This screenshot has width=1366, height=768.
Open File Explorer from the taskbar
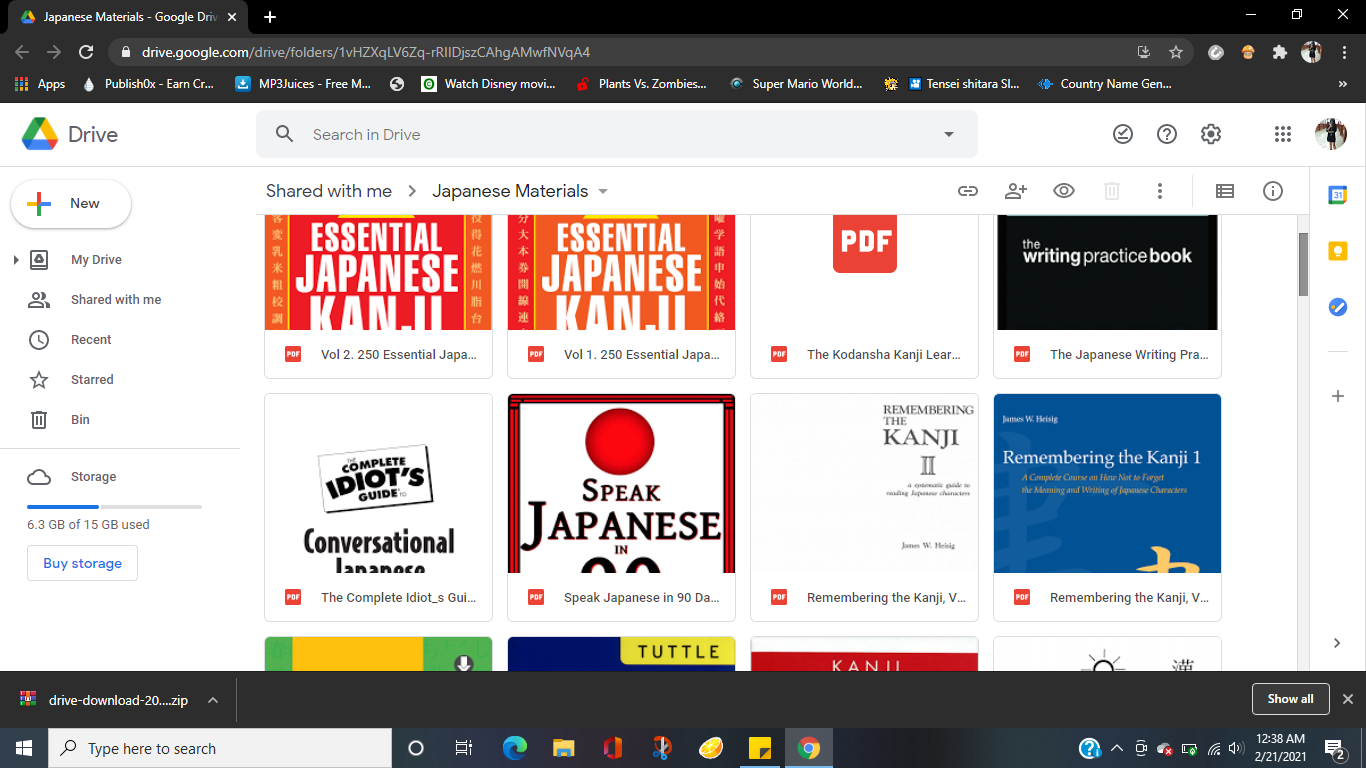tap(564, 748)
